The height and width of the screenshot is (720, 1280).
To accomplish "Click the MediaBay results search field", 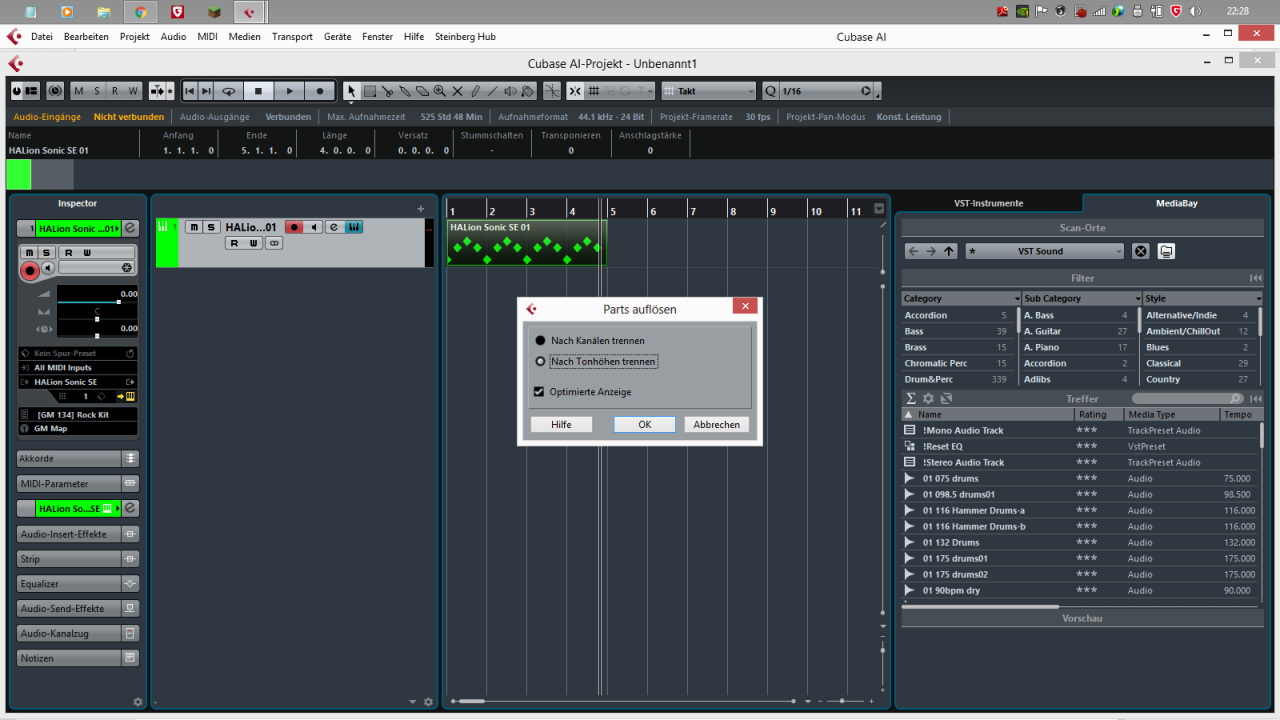I will point(1189,398).
